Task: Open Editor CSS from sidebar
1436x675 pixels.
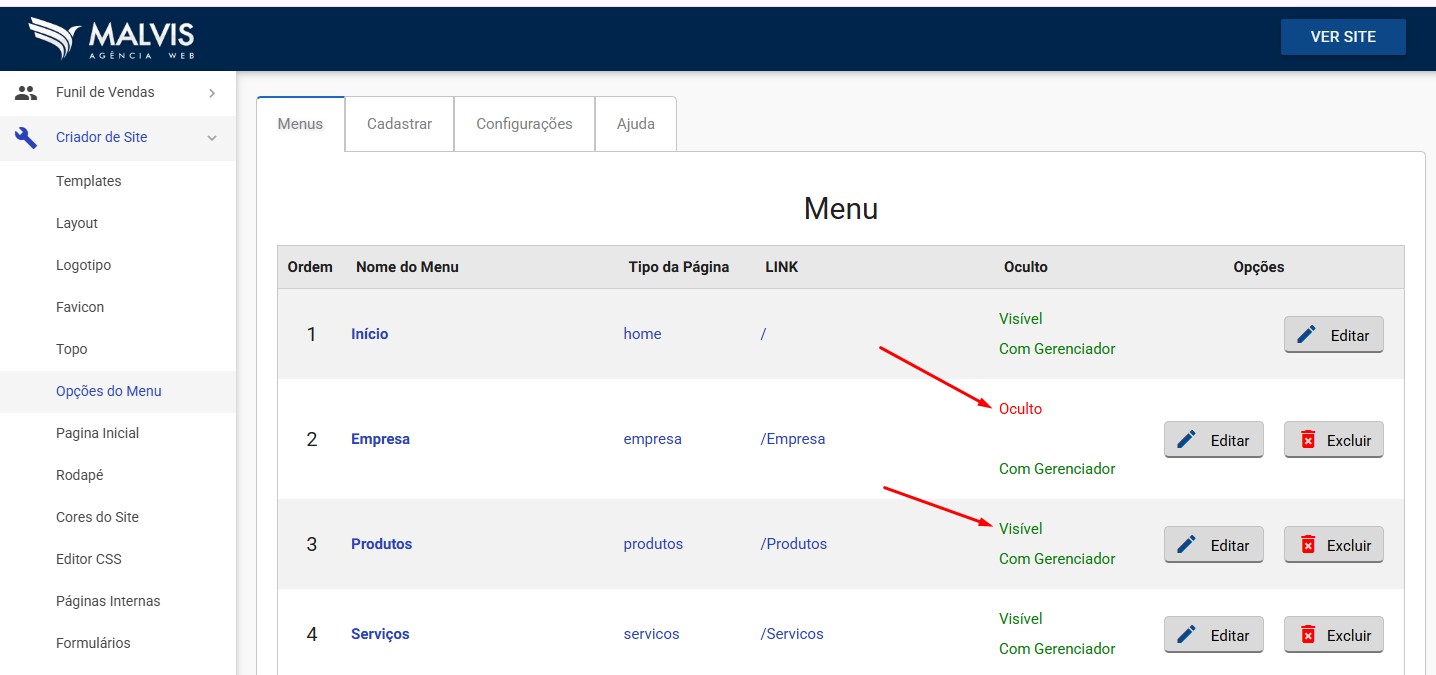Action: [88, 559]
